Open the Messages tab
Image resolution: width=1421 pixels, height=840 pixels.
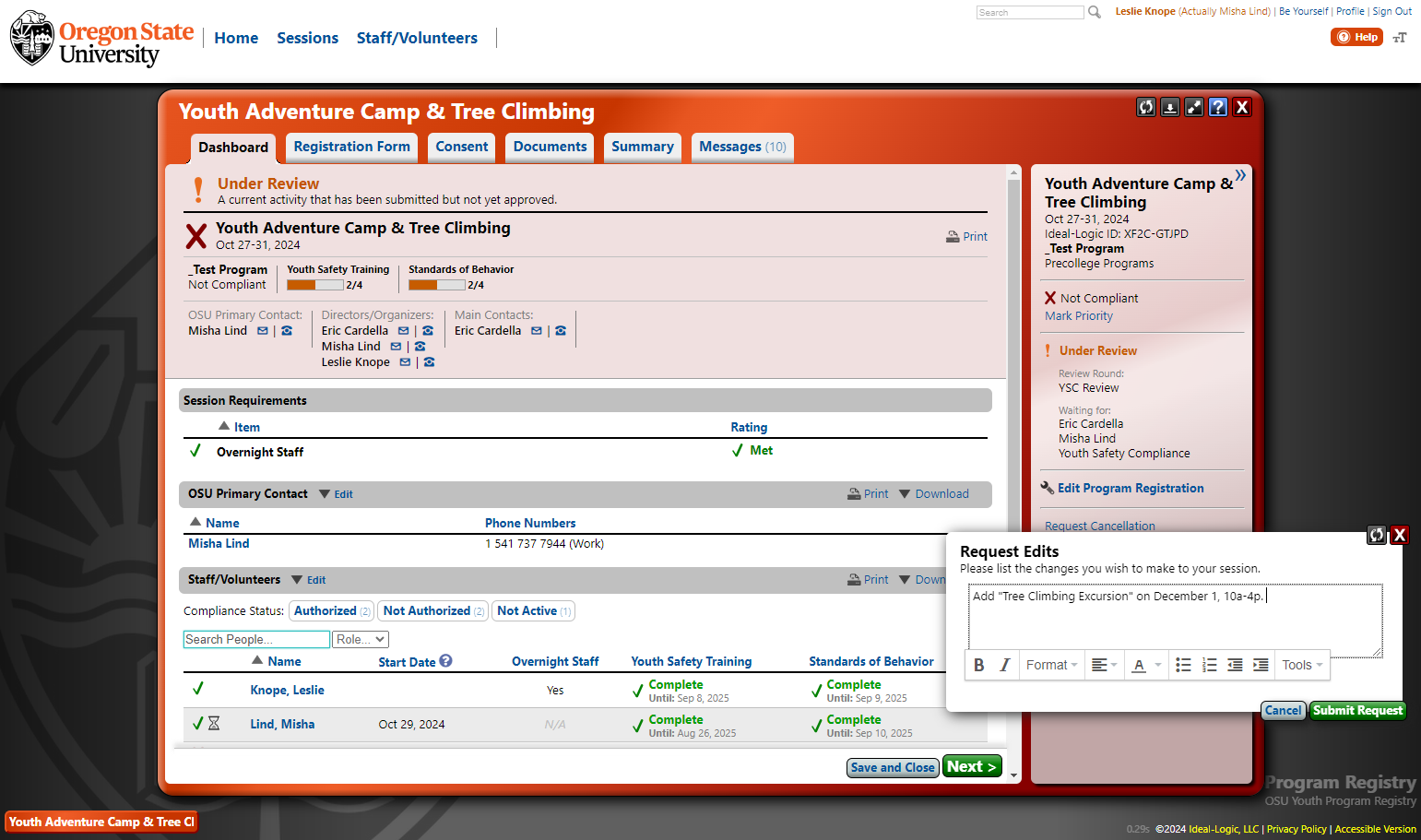742,147
